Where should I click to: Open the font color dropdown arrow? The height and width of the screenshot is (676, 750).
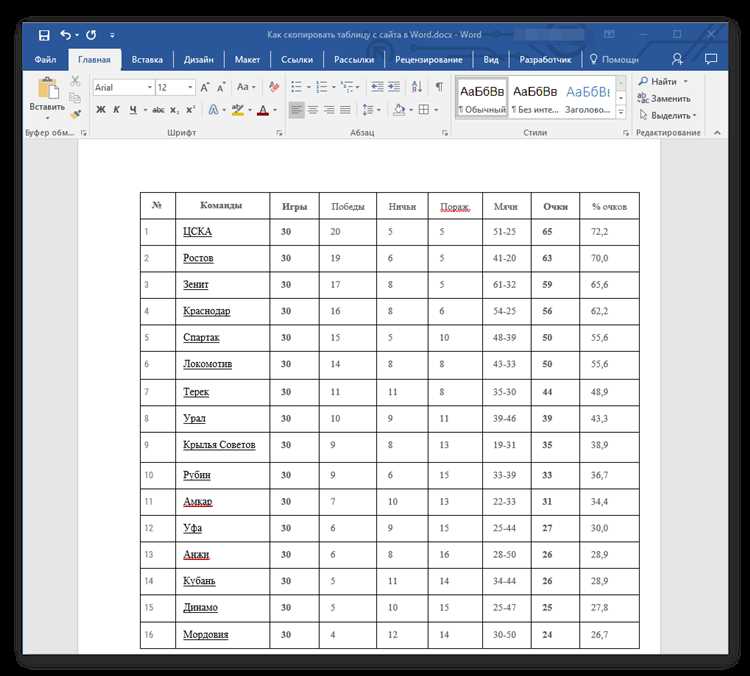pos(275,111)
